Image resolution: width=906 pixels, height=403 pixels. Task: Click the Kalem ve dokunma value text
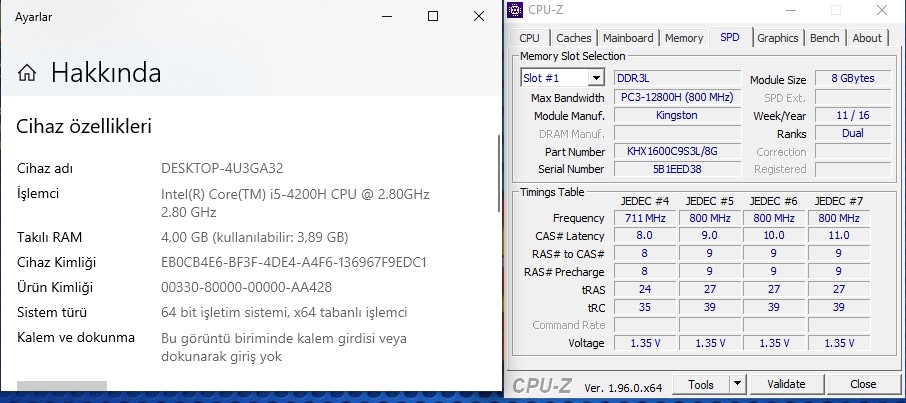point(284,347)
